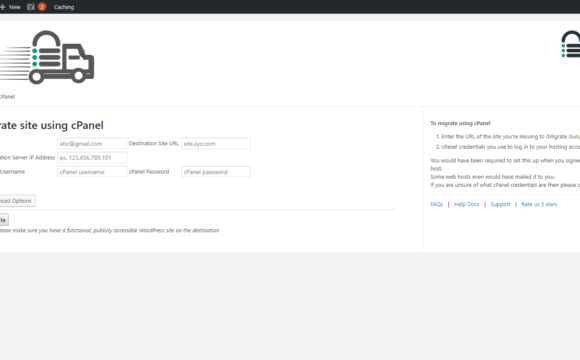Click the 'cPanel Password' label
Viewport: 580px width, 360px height.
[x=149, y=172]
